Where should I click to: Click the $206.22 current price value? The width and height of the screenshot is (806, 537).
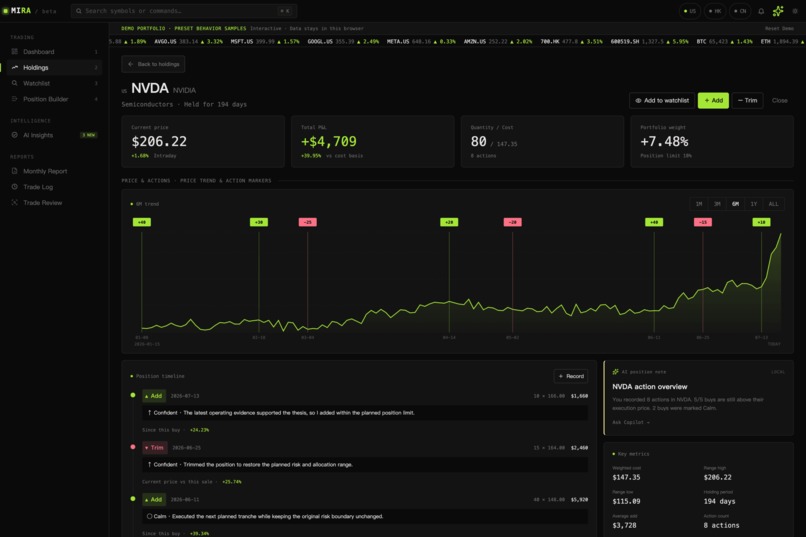(159, 141)
